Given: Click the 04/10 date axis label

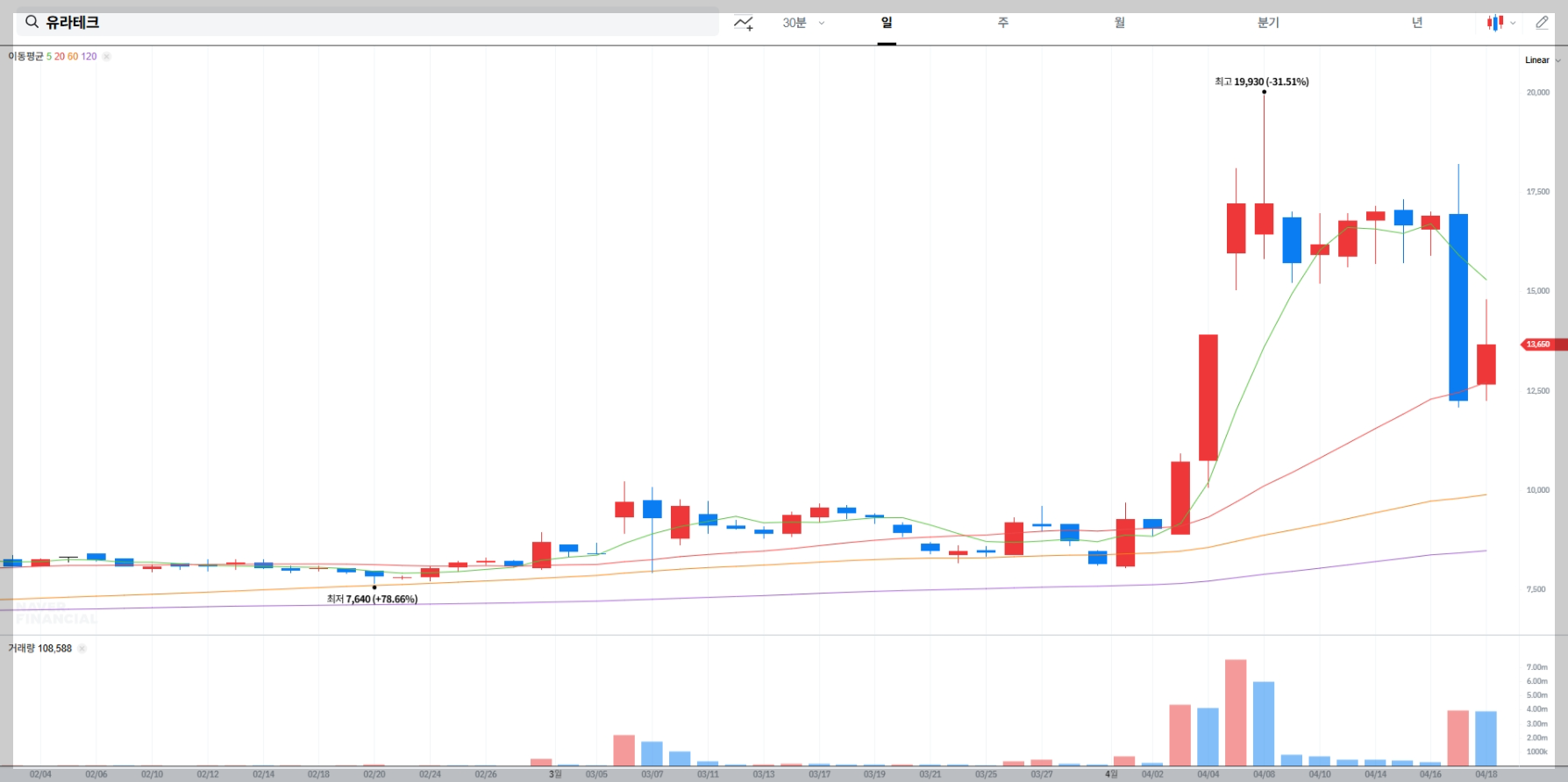Looking at the screenshot, I should (x=1320, y=774).
